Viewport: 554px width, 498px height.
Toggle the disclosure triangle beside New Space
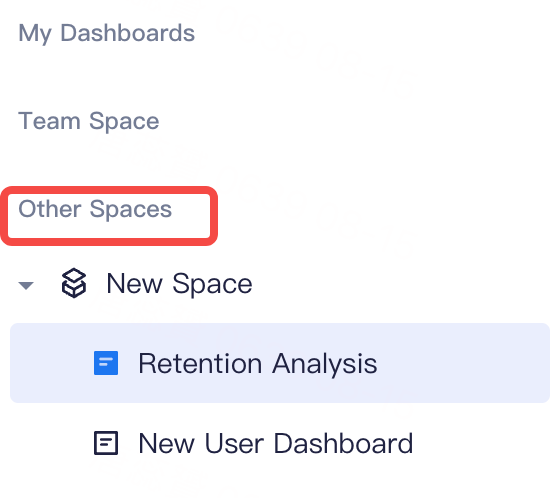point(26,285)
